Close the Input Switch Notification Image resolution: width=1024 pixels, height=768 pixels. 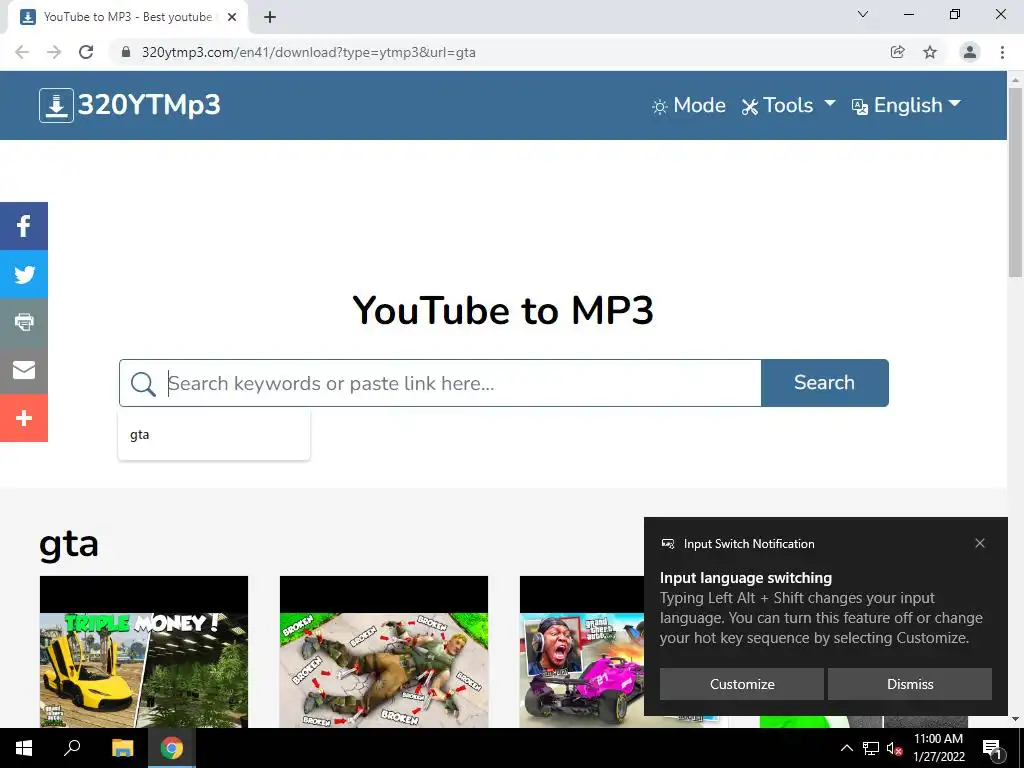coord(980,543)
